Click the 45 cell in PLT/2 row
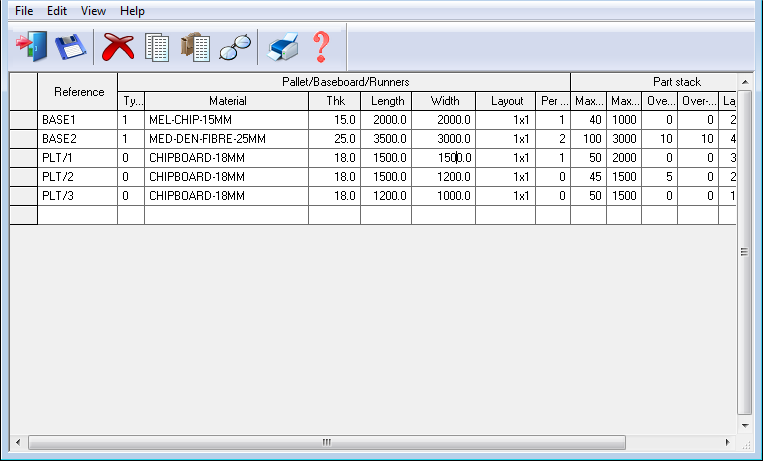763x461 pixels. point(588,177)
